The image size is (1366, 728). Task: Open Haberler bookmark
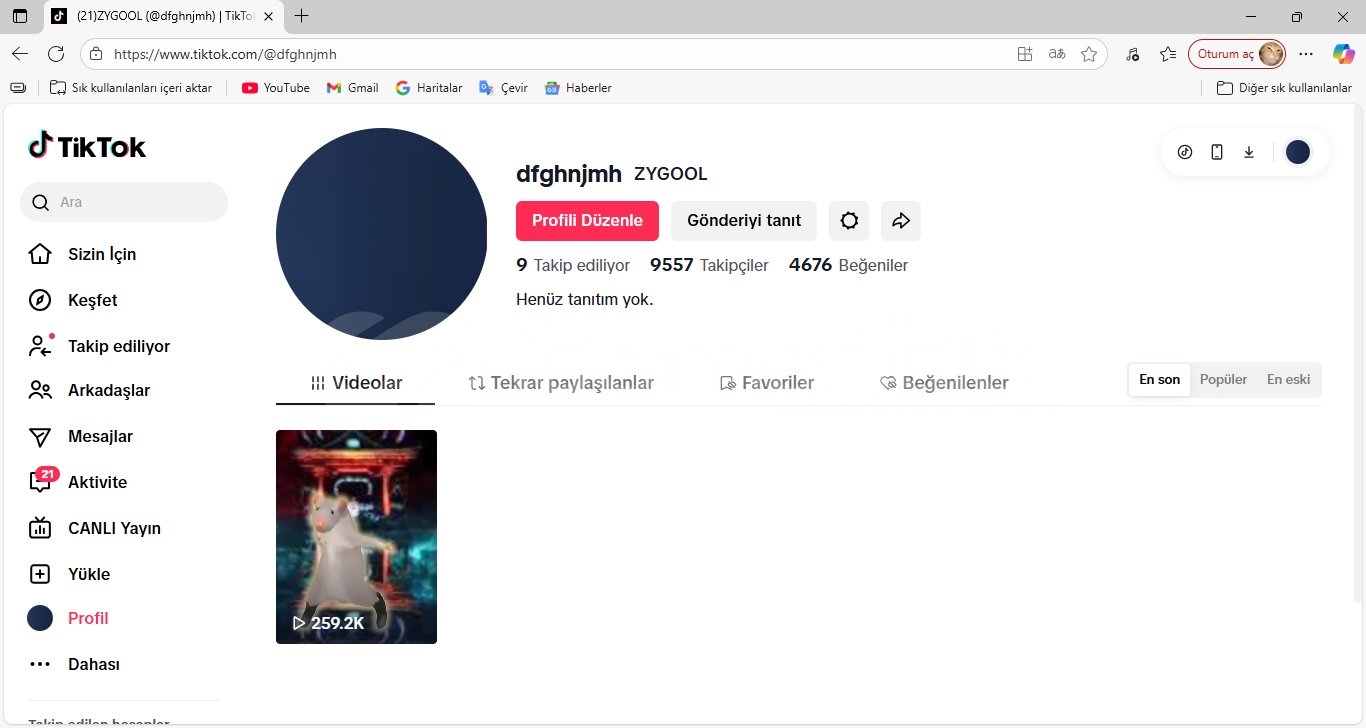[578, 88]
